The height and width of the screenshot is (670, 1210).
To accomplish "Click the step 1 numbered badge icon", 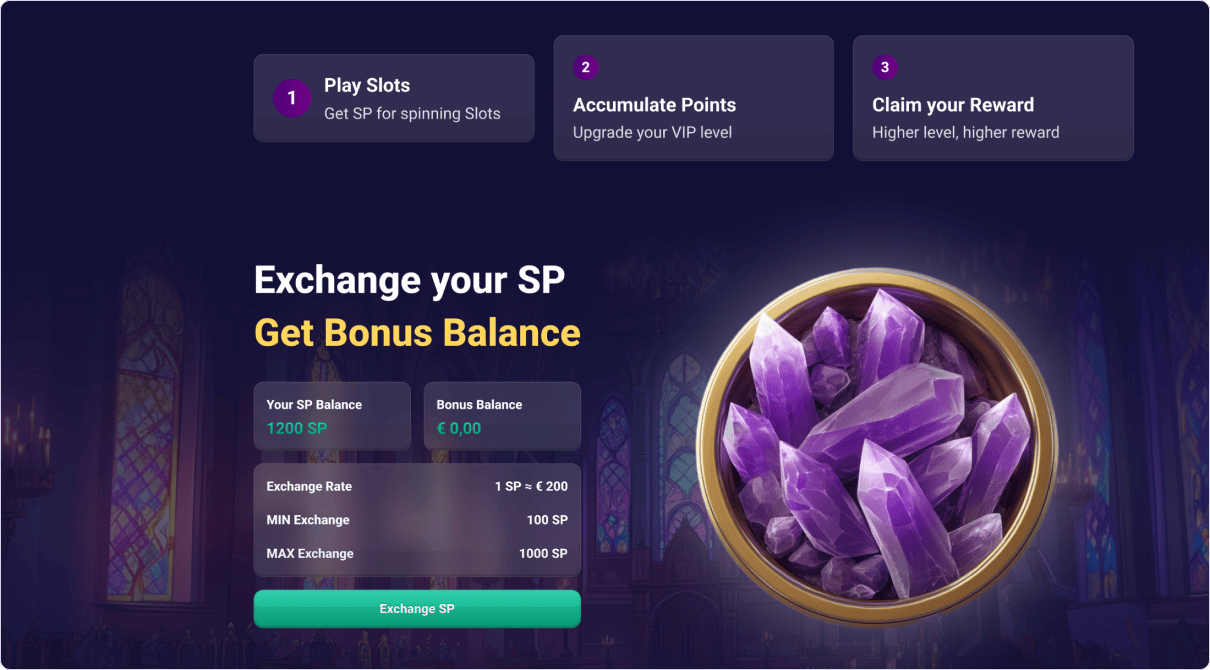I will 292,98.
